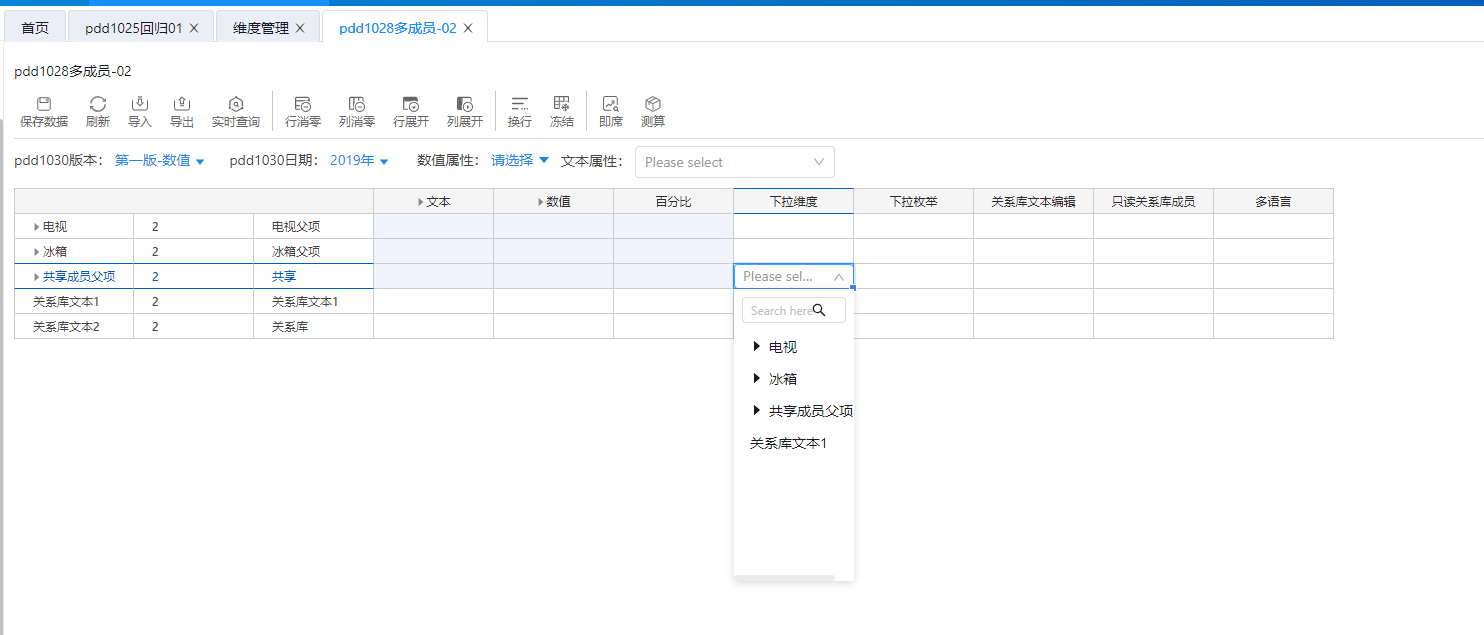Open 实时查询 real-time query tool
The image size is (1484, 635).
coord(235,104)
